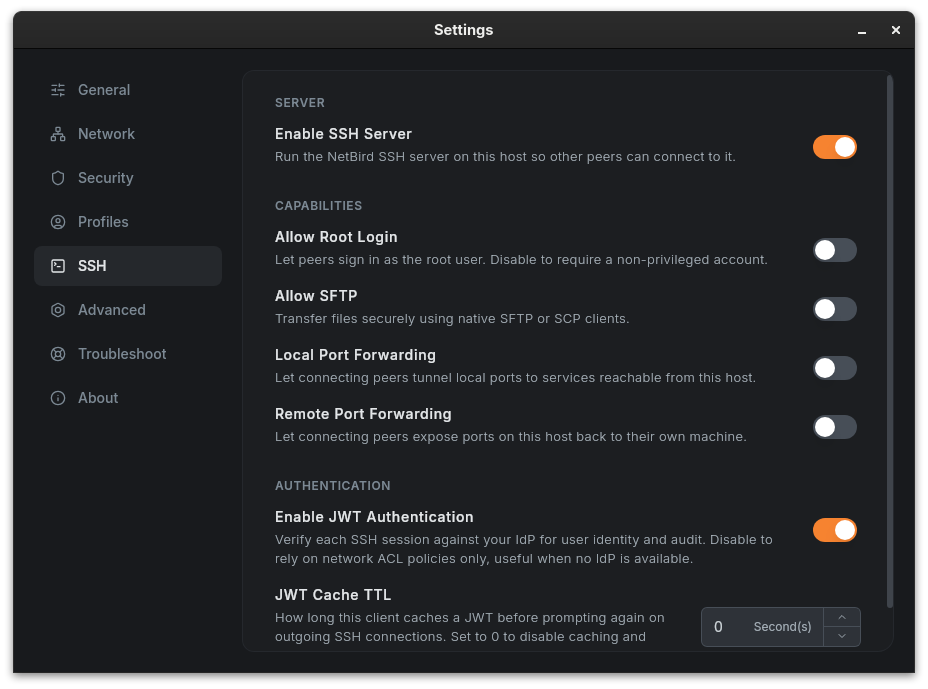Click 'Run the NetBird SSH server' description
Screen dimensions: 928x689
(x=505, y=157)
